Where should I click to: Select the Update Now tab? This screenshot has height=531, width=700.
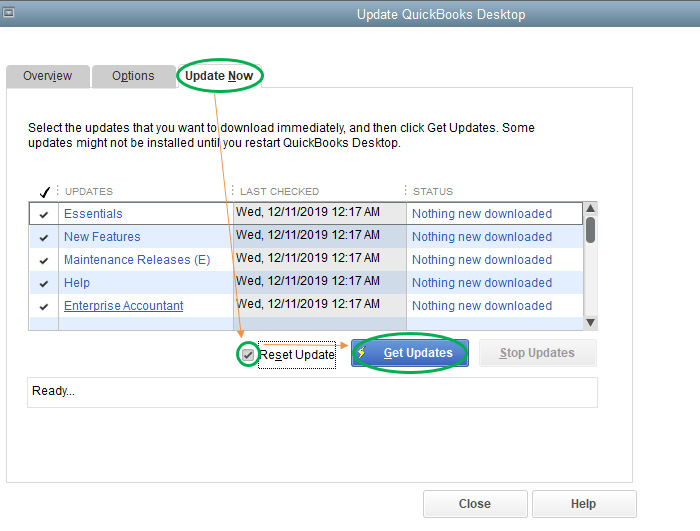coord(219,76)
